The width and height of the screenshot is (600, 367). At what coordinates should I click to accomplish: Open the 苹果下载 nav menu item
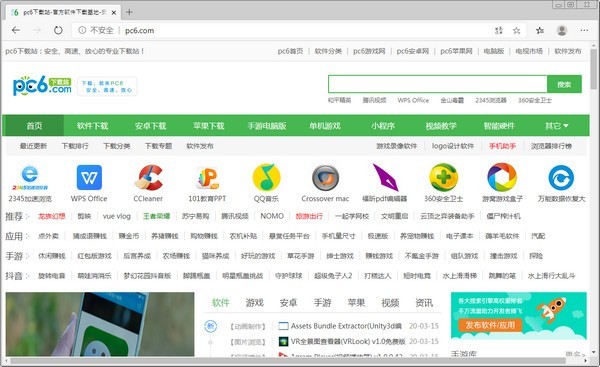click(209, 126)
